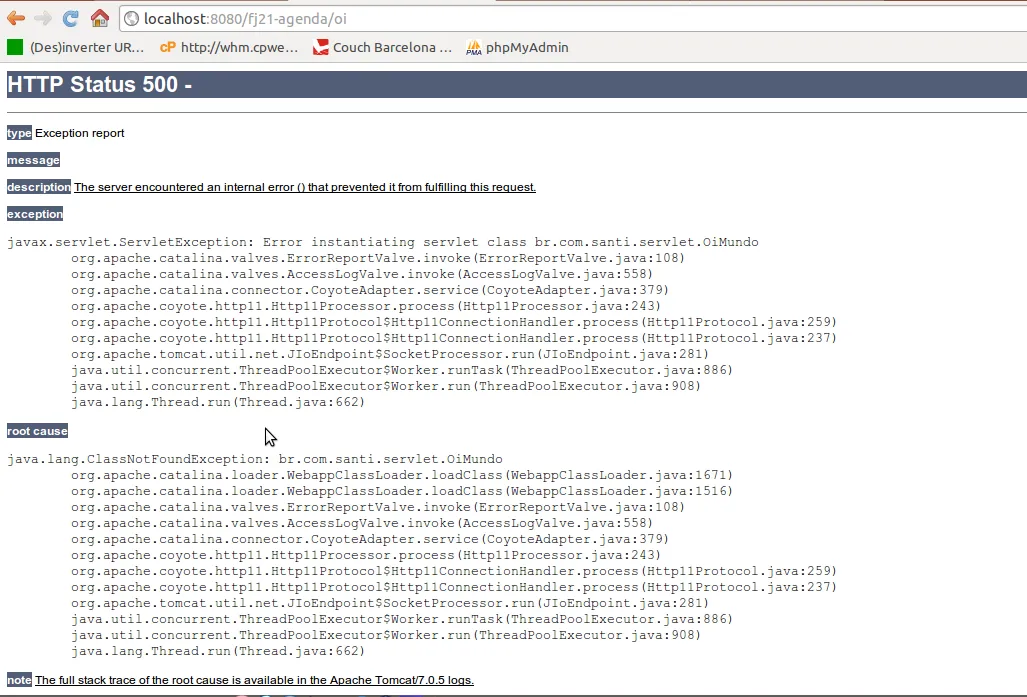Click the first JIoEndpoint.java:281 stack line

[390, 354]
